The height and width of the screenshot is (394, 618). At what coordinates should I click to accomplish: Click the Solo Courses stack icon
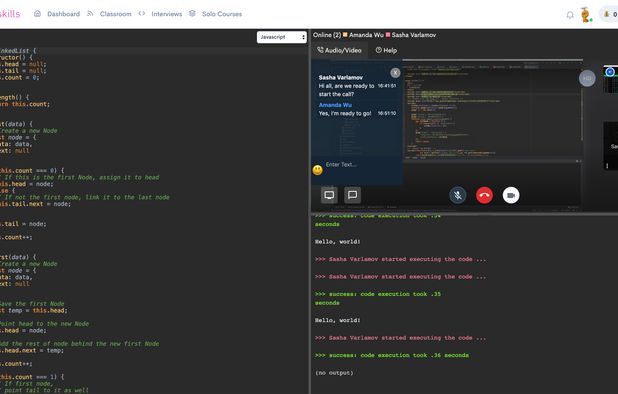click(x=192, y=13)
